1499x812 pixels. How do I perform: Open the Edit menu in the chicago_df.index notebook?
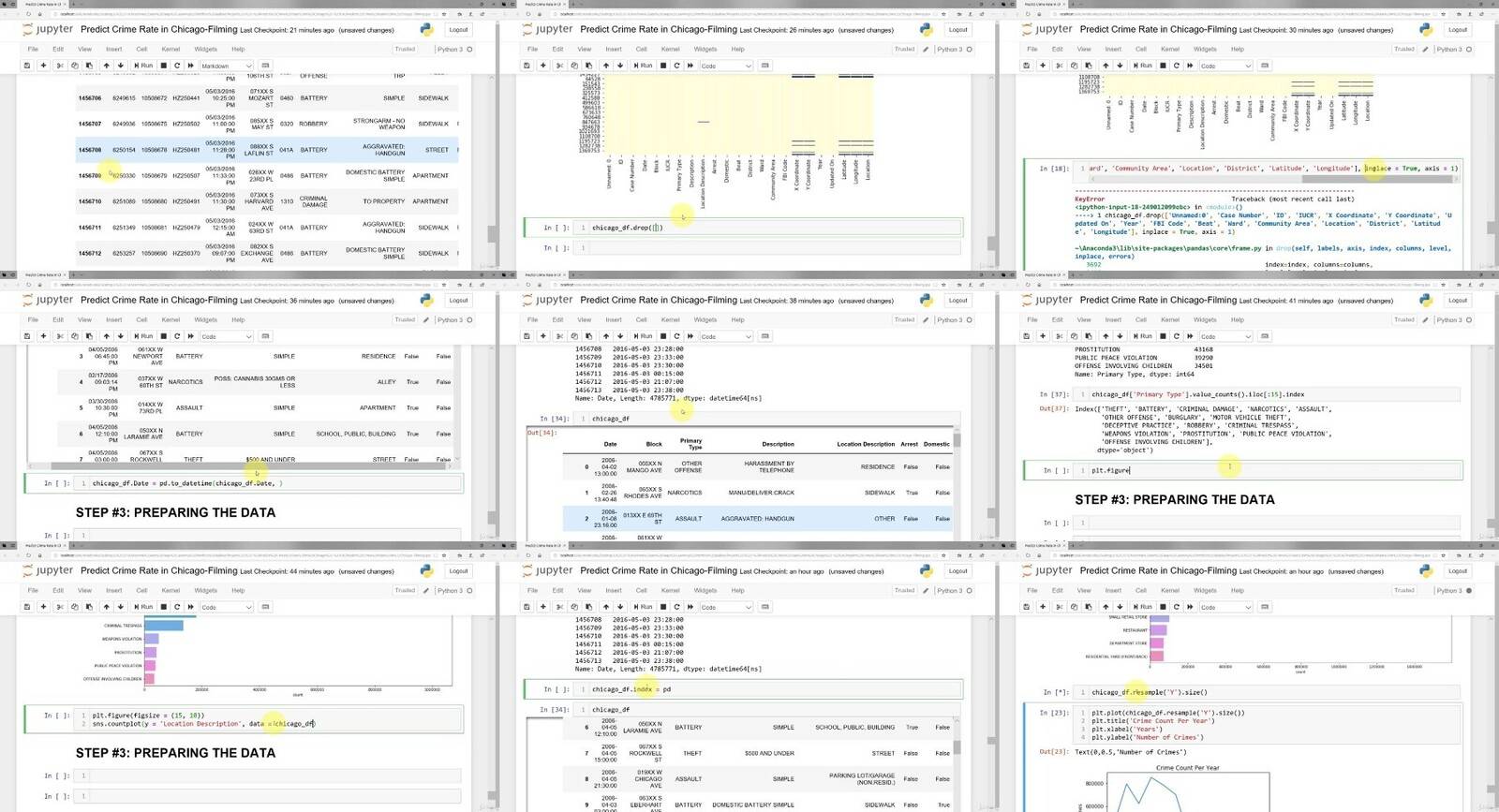pyautogui.click(x=557, y=590)
